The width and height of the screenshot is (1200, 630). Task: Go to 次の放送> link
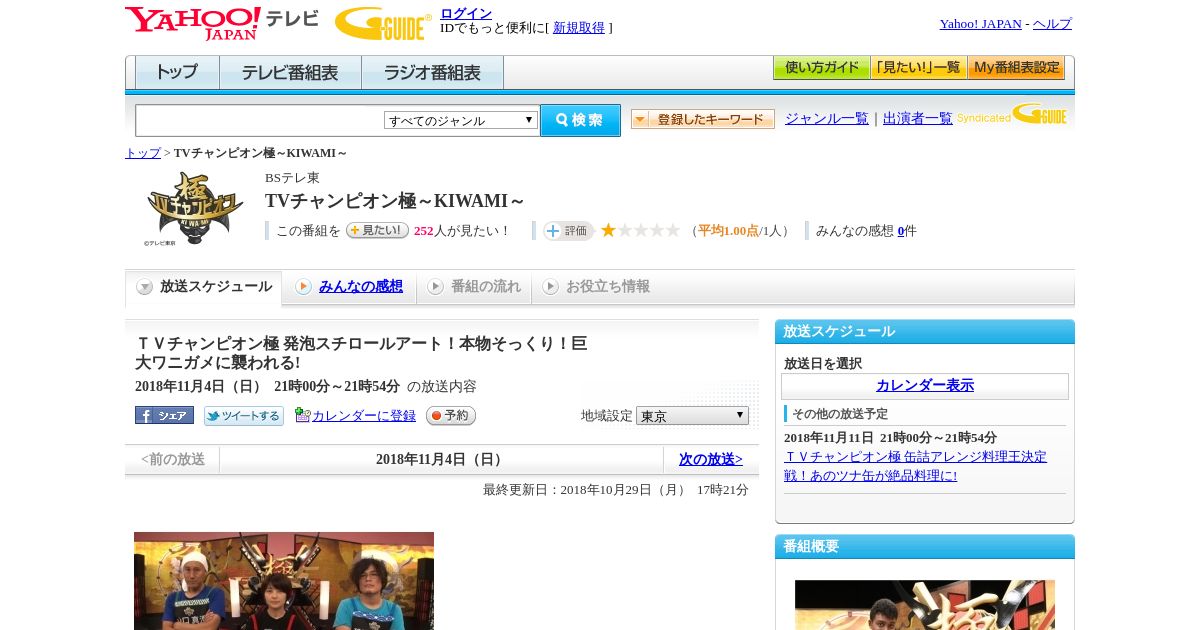click(x=711, y=460)
